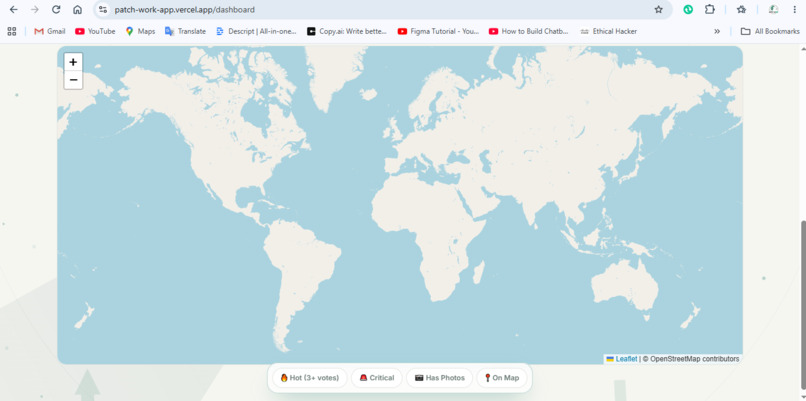Screen dimensions: 806x401
Task: Open the Ethical Hacker bookmark
Action: [x=609, y=31]
